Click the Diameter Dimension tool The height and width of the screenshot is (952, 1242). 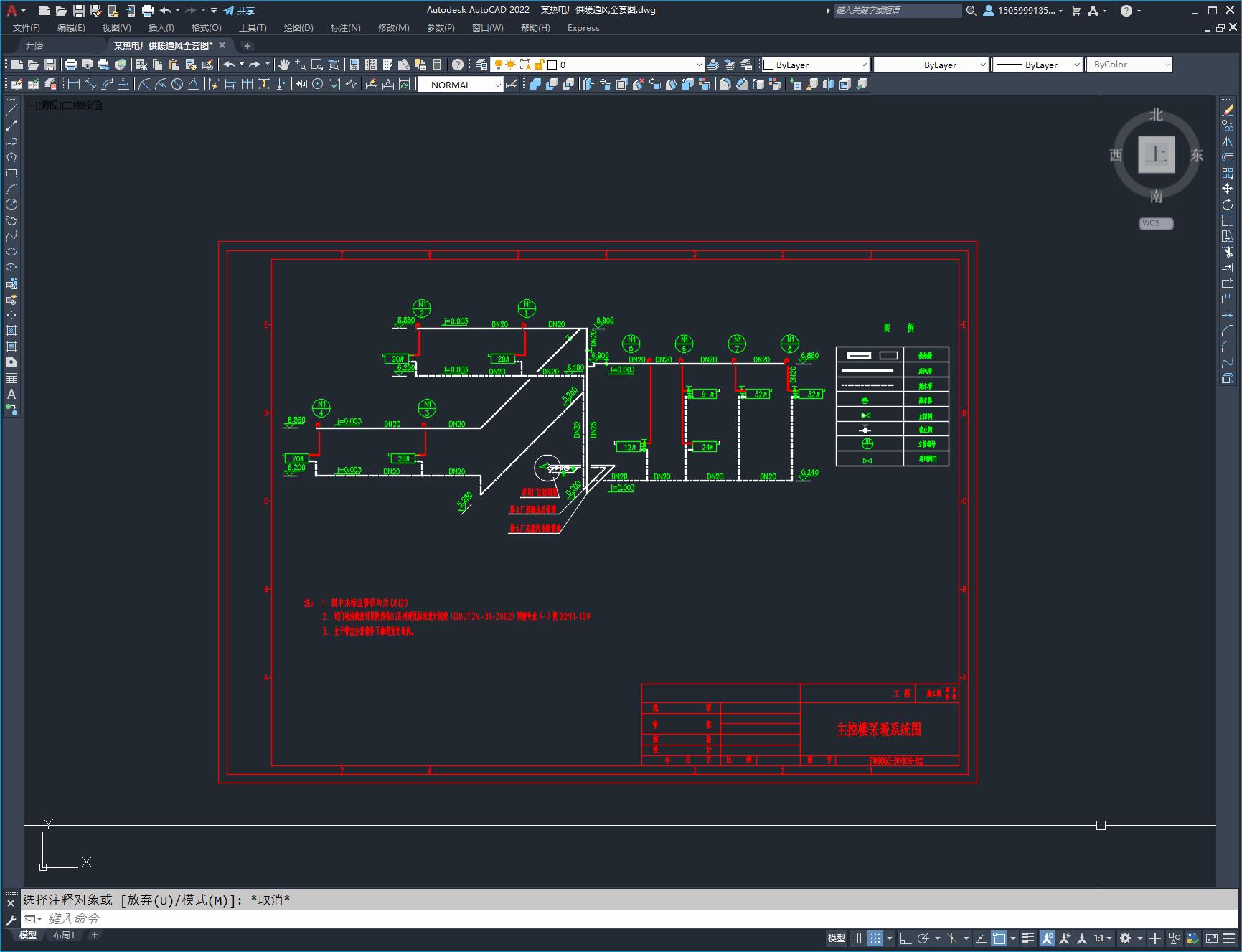(x=177, y=84)
